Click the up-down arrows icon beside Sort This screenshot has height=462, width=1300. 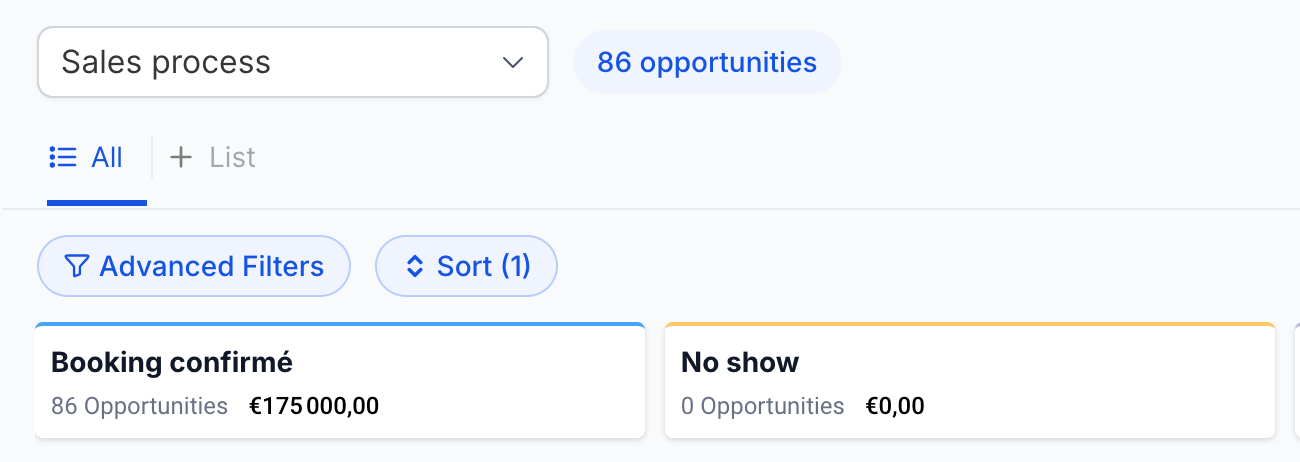click(415, 266)
